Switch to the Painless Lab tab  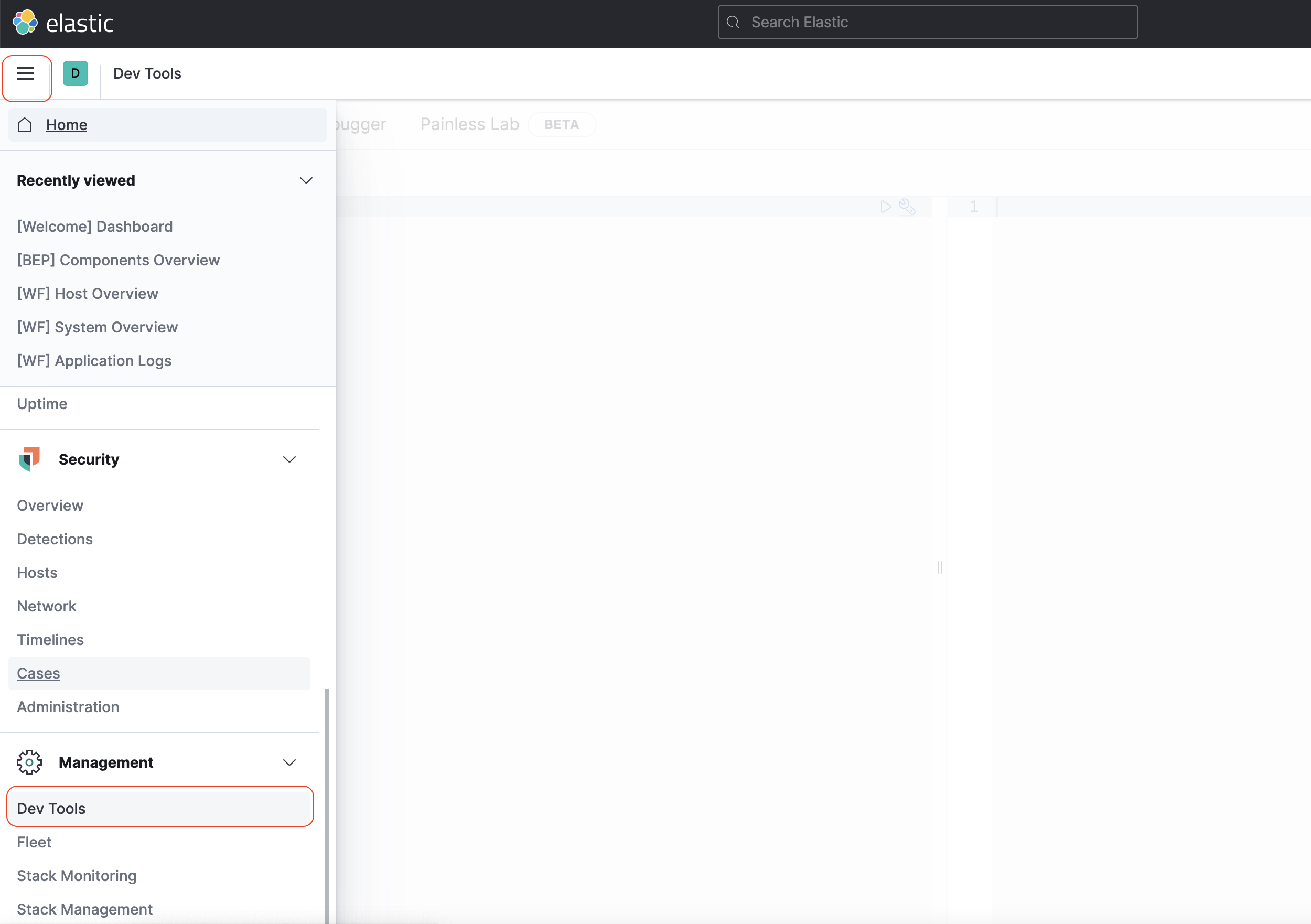point(469,124)
